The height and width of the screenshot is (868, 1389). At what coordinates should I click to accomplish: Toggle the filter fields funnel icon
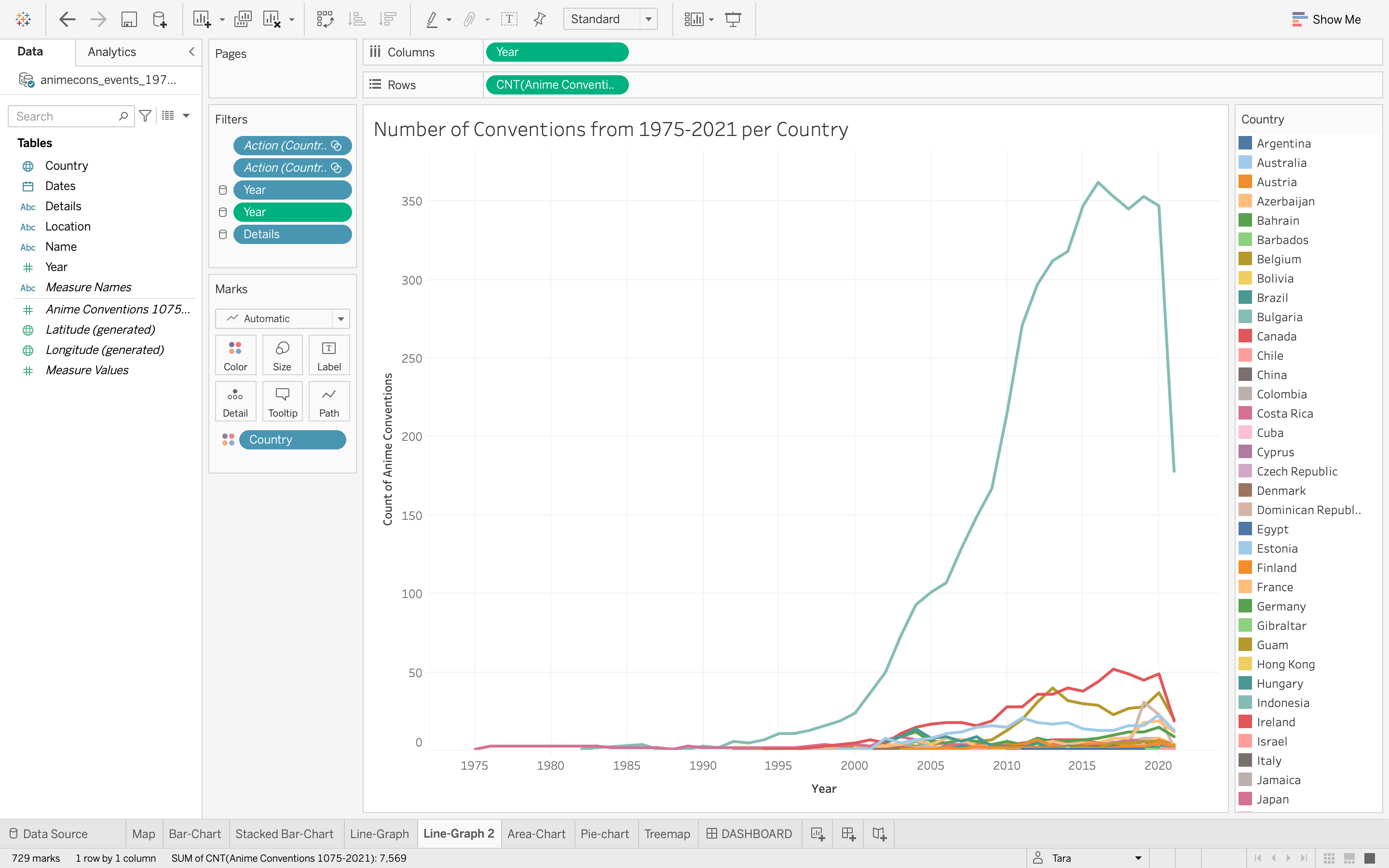click(x=145, y=116)
